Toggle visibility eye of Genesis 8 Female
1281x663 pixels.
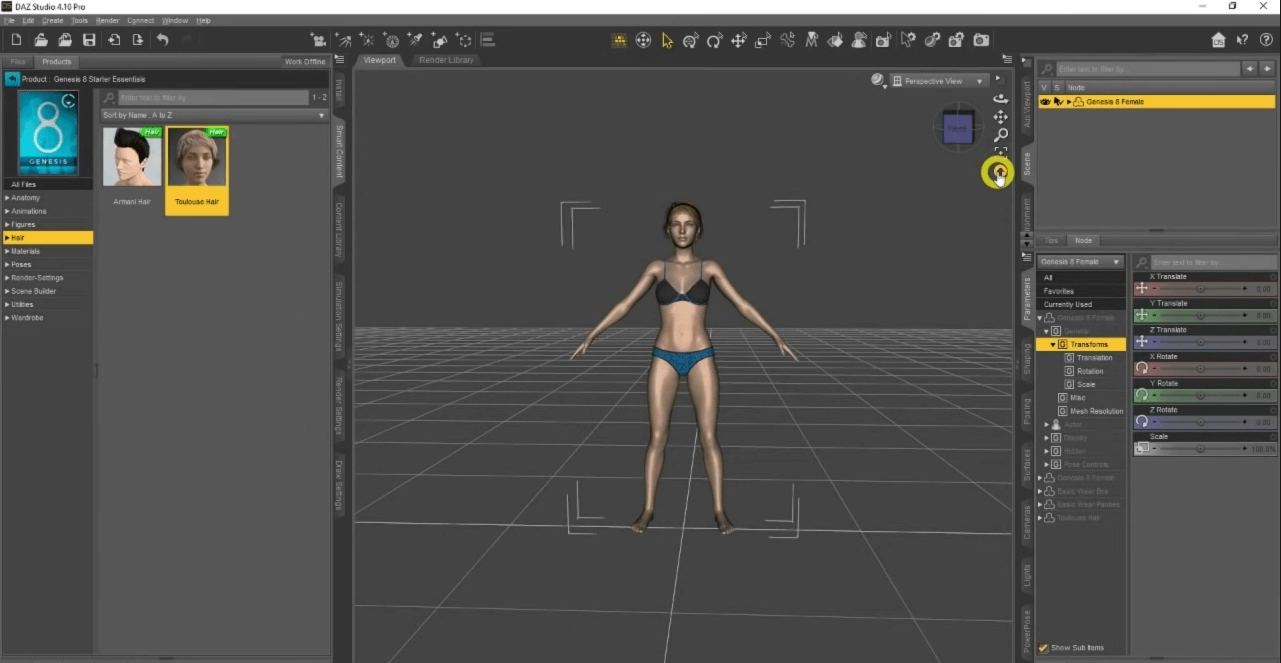(1045, 102)
